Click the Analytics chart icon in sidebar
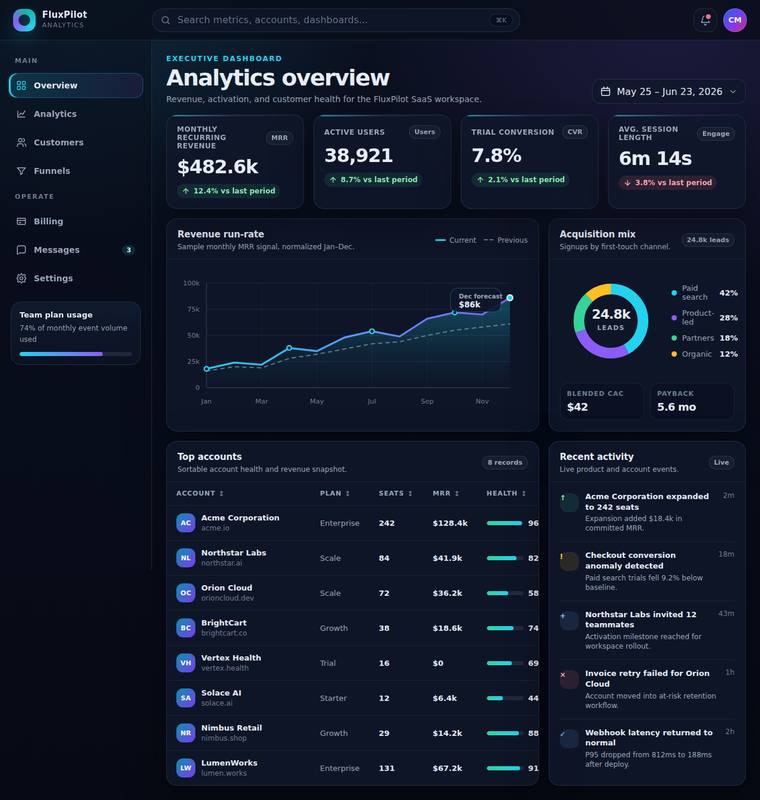Screen dimensions: 760x800 [x=21, y=114]
